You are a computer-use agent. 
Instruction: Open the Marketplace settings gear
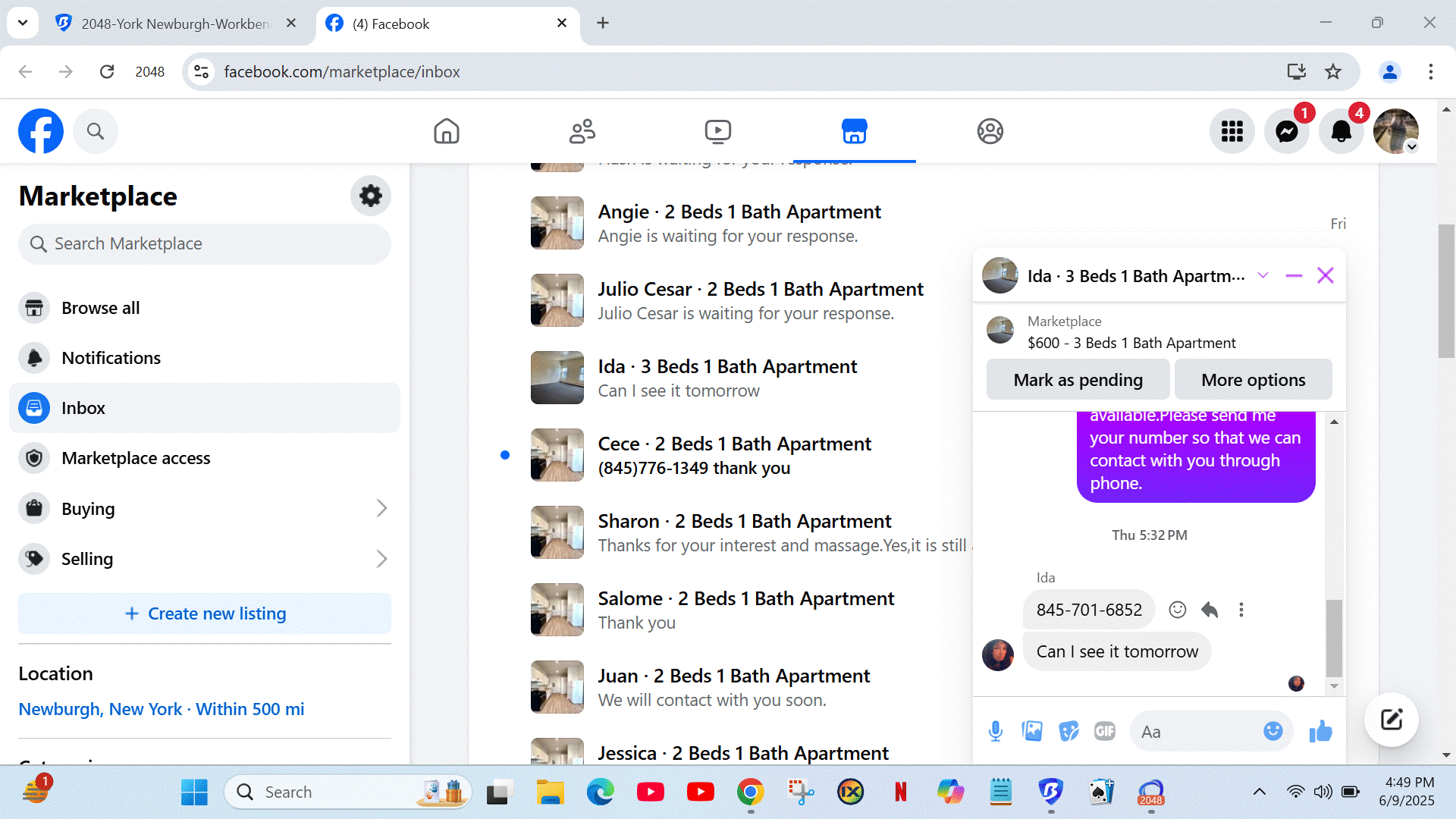pyautogui.click(x=370, y=196)
